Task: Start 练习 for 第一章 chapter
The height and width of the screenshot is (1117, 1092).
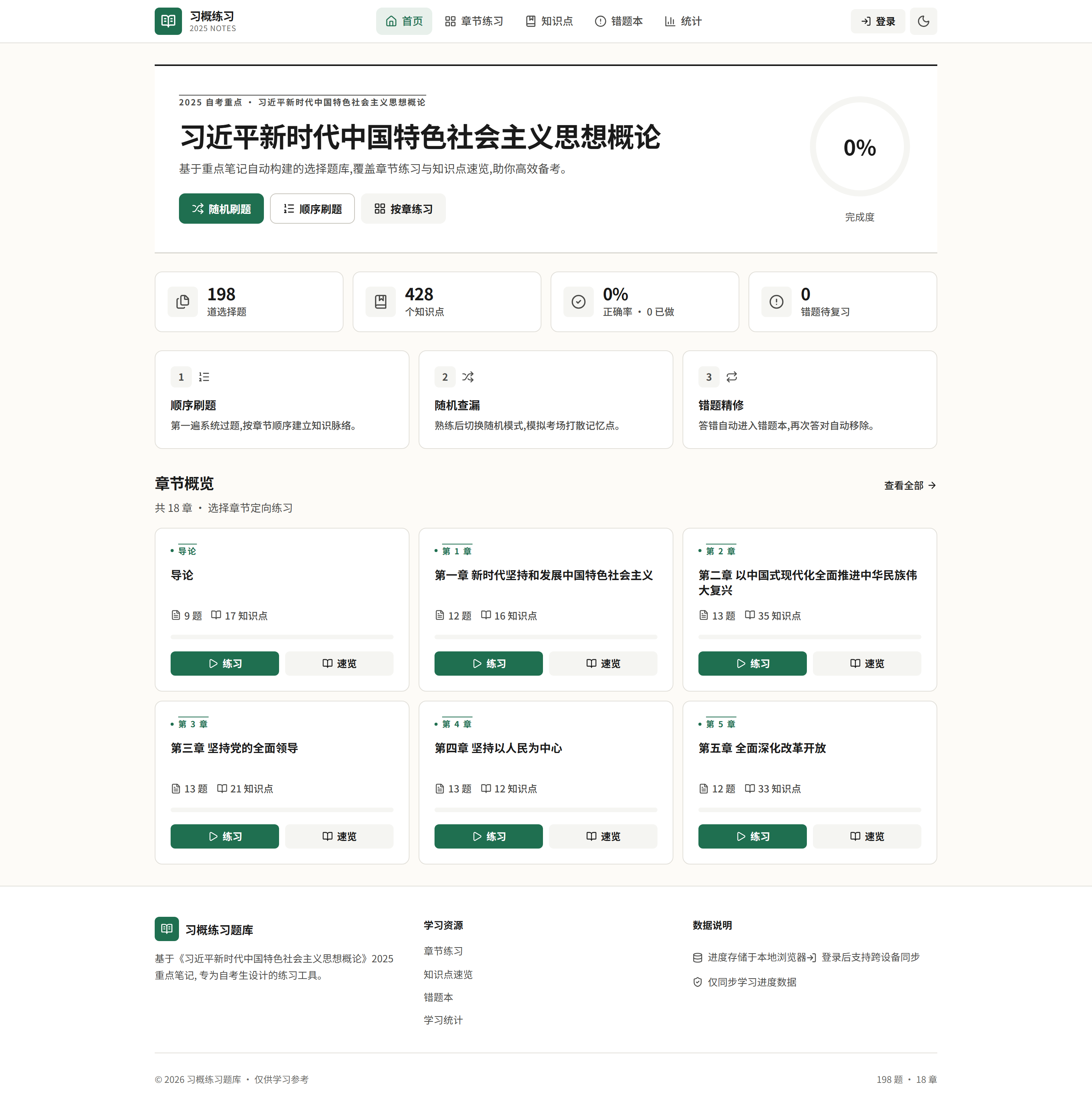Action: [x=489, y=664]
